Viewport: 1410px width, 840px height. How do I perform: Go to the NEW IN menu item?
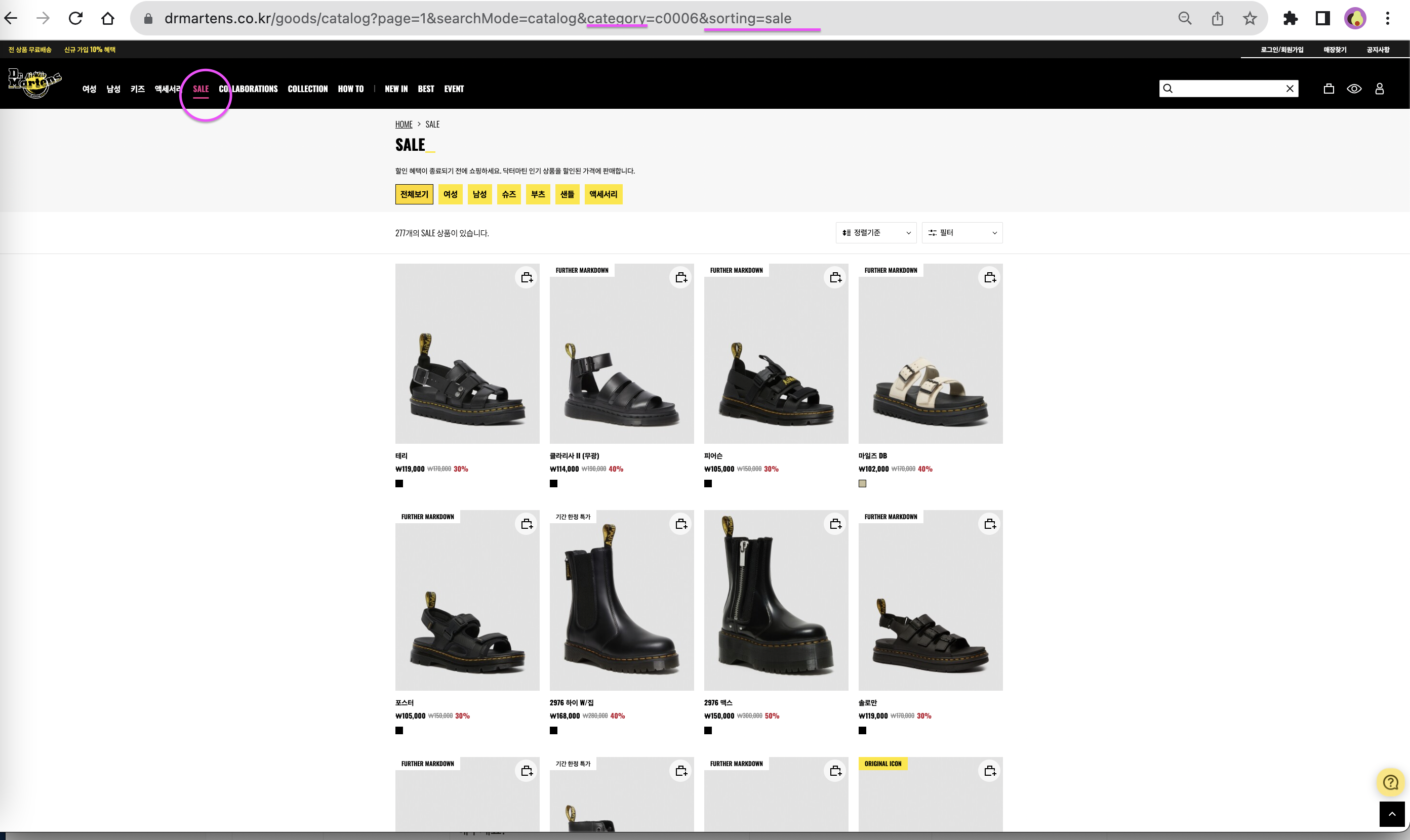coord(396,89)
